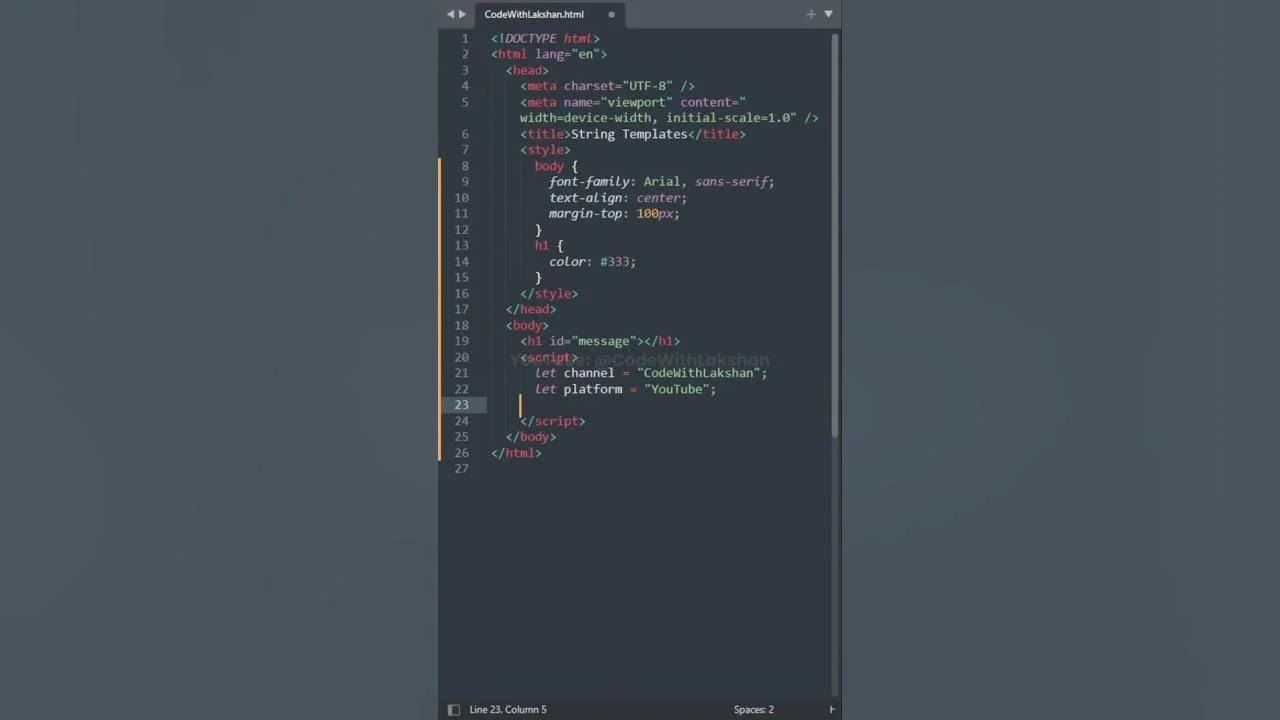The width and height of the screenshot is (1280, 720).
Task: Click the DOCTYPE declaration on line 1
Action: coord(544,38)
